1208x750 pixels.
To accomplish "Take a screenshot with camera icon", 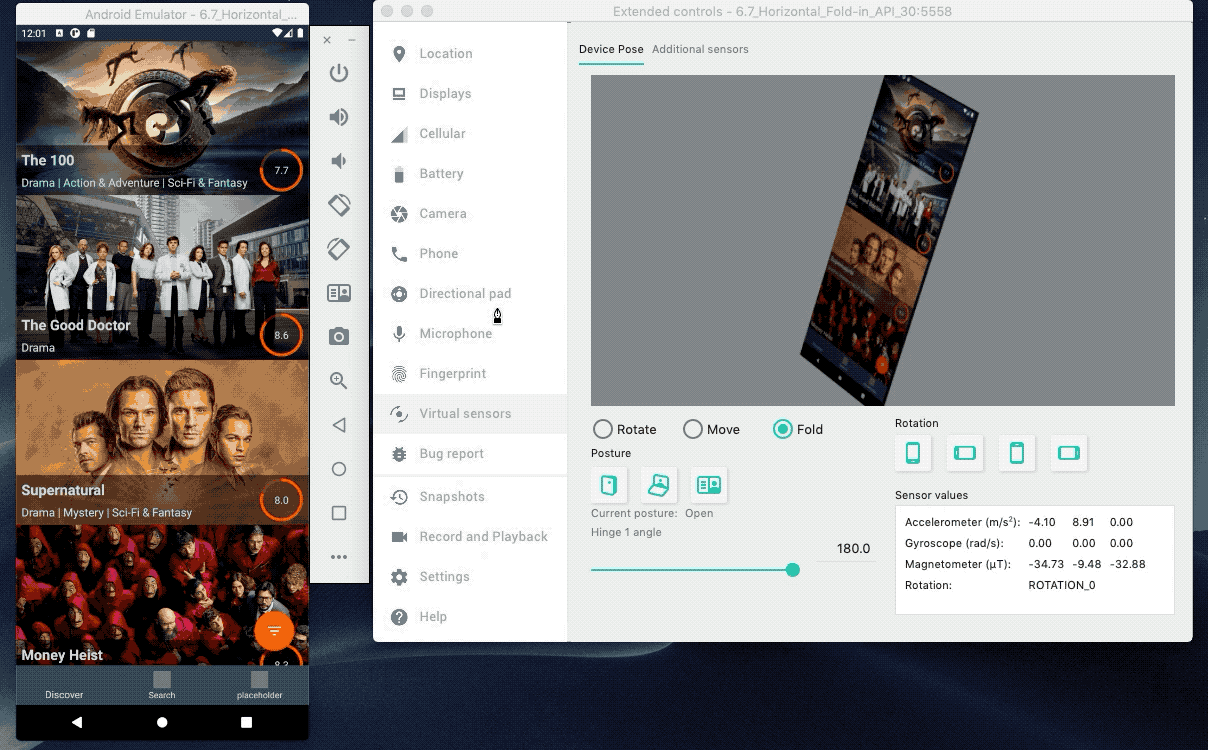I will click(339, 337).
